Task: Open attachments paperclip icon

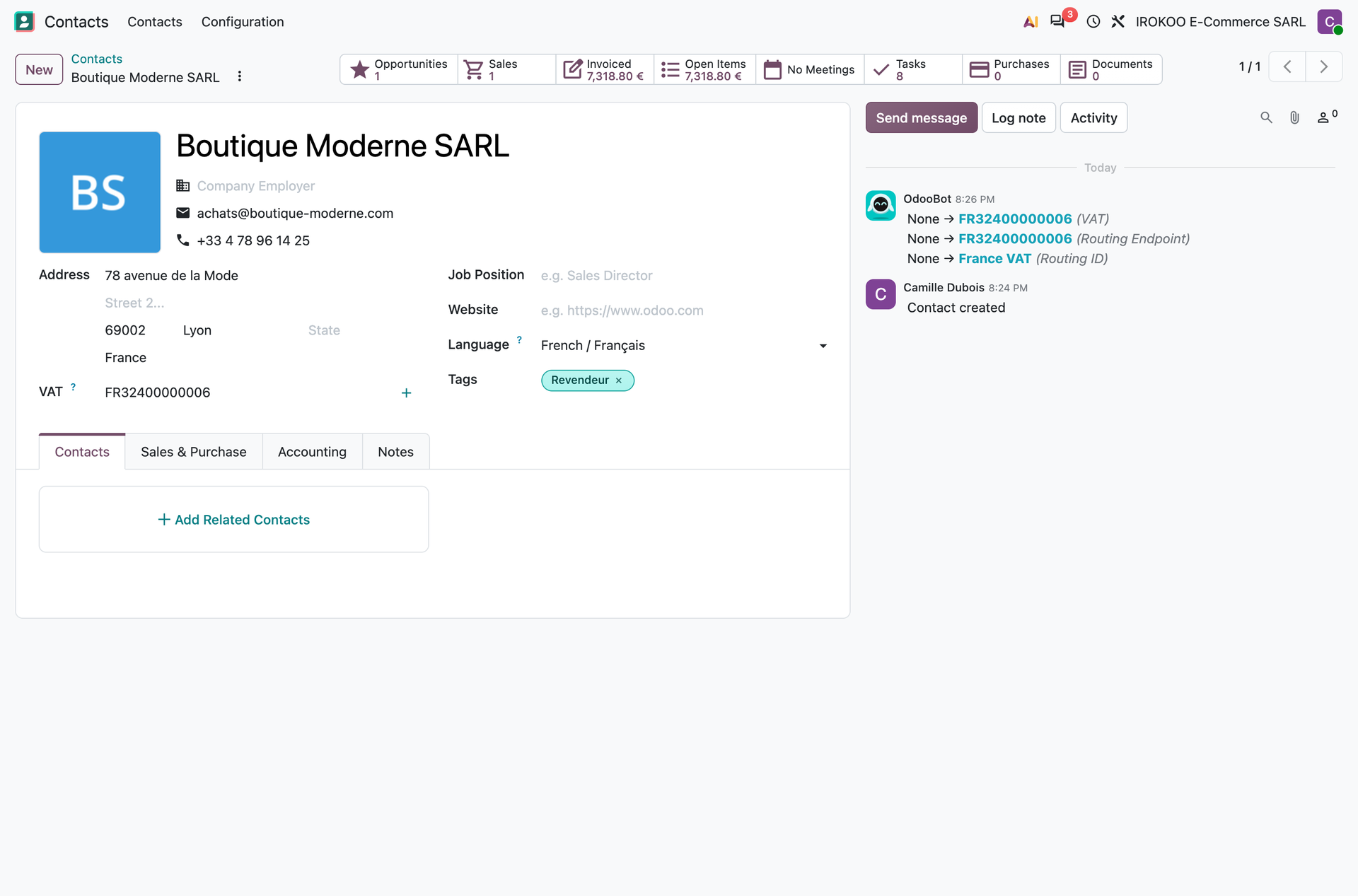Action: click(1294, 117)
